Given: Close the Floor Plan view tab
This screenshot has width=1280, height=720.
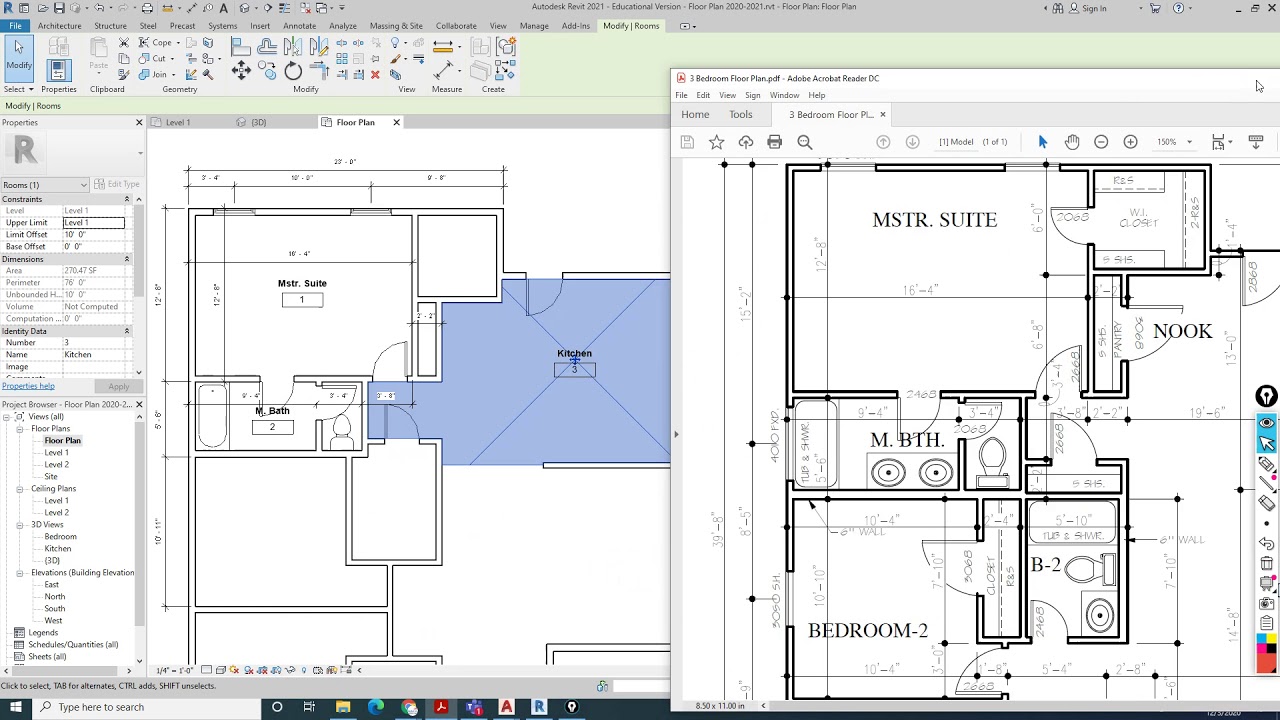Looking at the screenshot, I should [x=396, y=122].
